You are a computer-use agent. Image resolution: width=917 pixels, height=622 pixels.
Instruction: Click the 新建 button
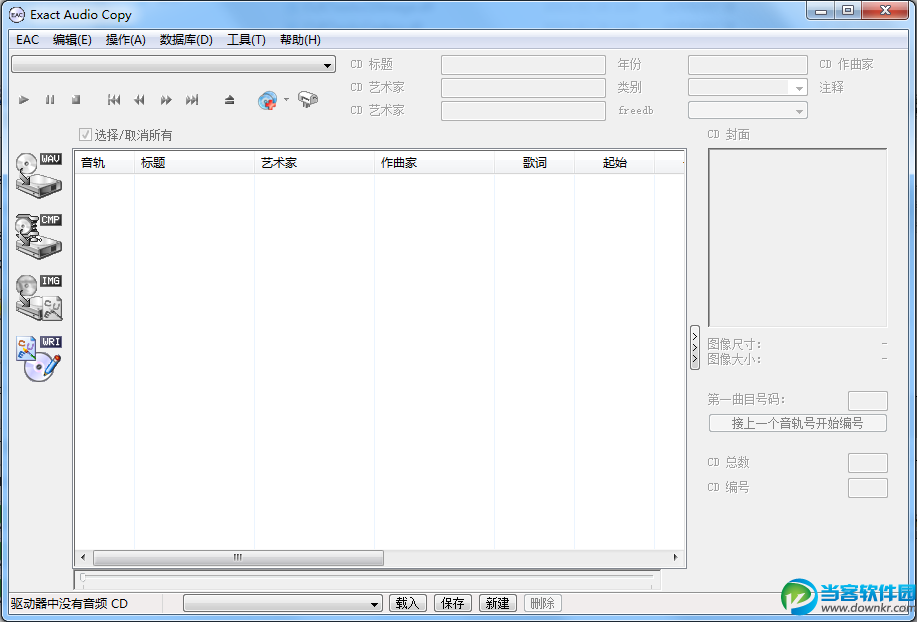498,603
